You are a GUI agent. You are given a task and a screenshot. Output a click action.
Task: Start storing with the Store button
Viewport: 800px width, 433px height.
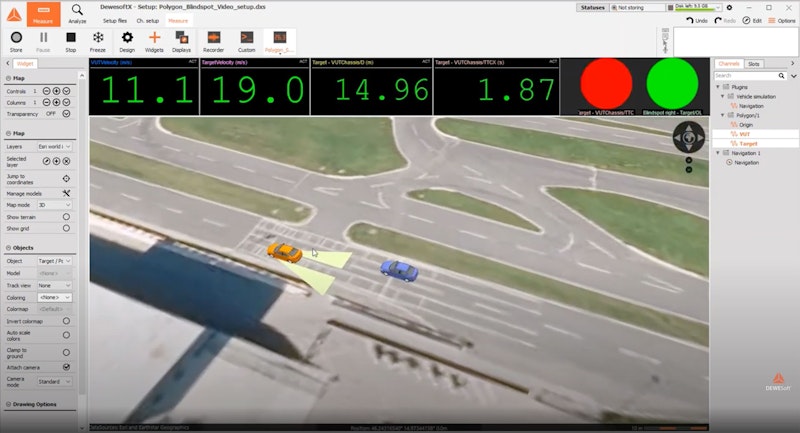click(16, 42)
